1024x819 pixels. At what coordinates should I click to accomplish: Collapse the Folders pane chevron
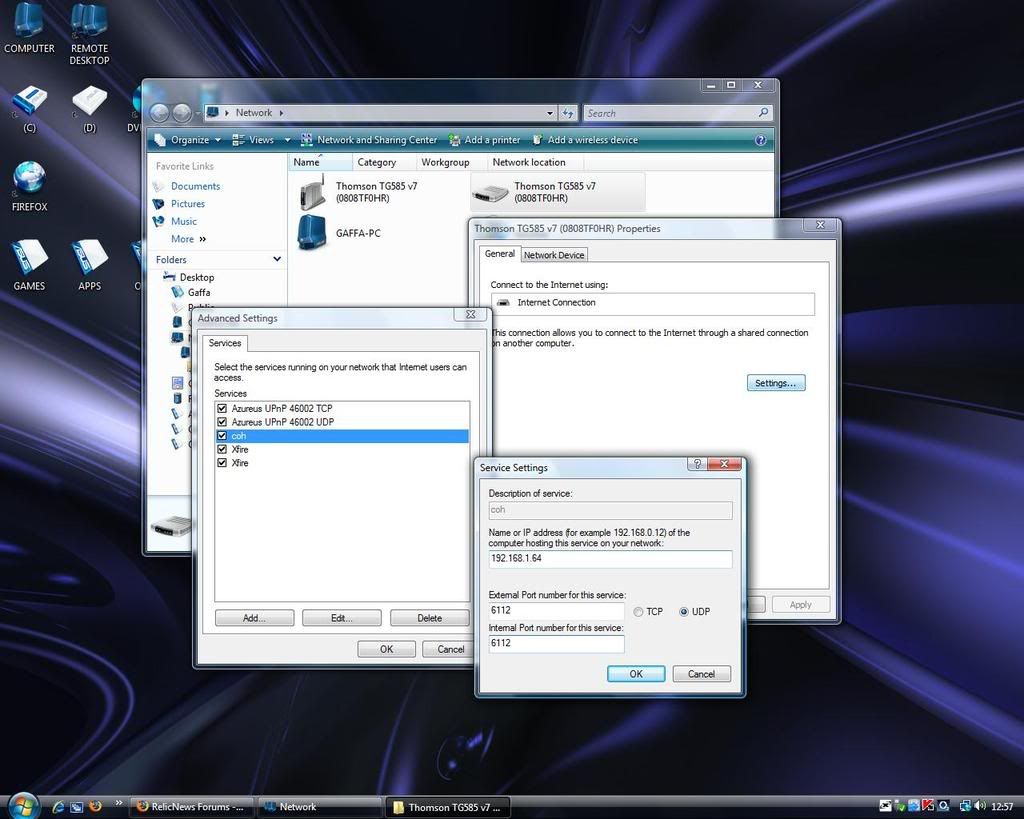click(277, 259)
